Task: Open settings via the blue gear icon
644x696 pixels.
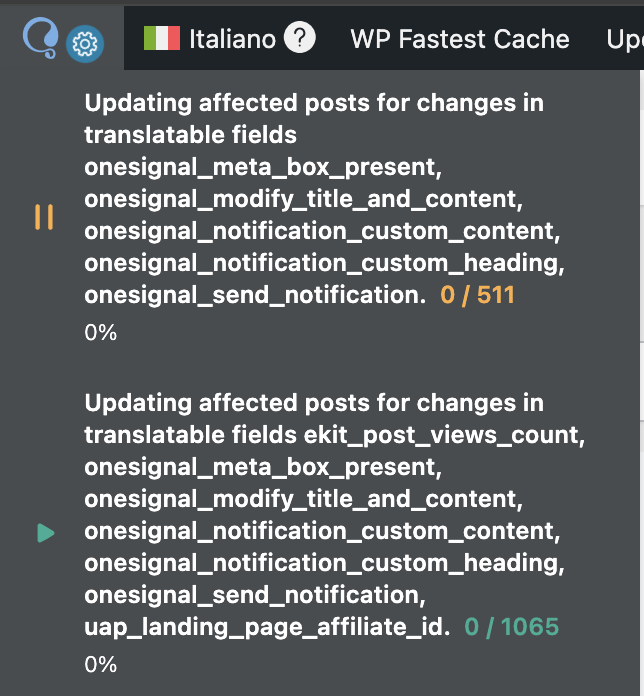Action: pos(85,44)
